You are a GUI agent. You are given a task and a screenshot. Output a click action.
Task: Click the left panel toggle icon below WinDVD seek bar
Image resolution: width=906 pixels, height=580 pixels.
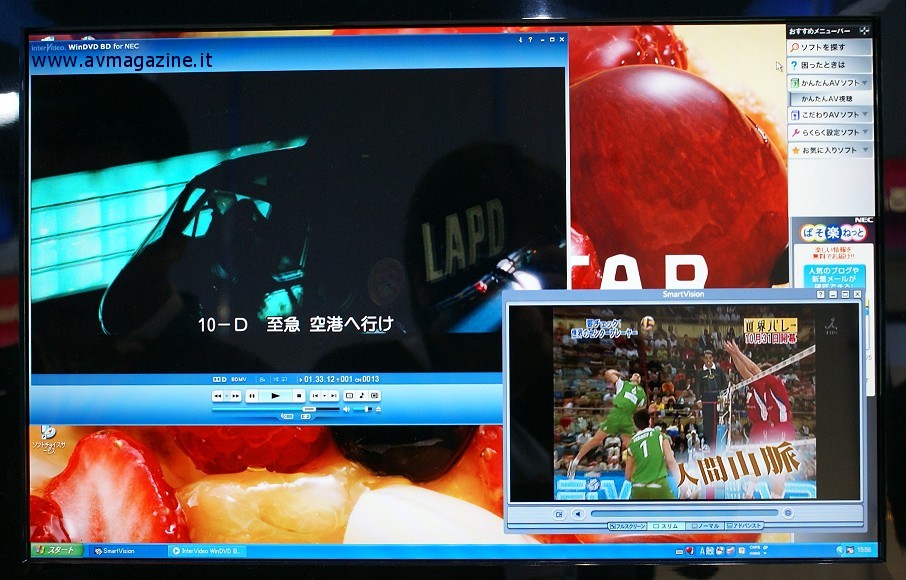[287, 416]
